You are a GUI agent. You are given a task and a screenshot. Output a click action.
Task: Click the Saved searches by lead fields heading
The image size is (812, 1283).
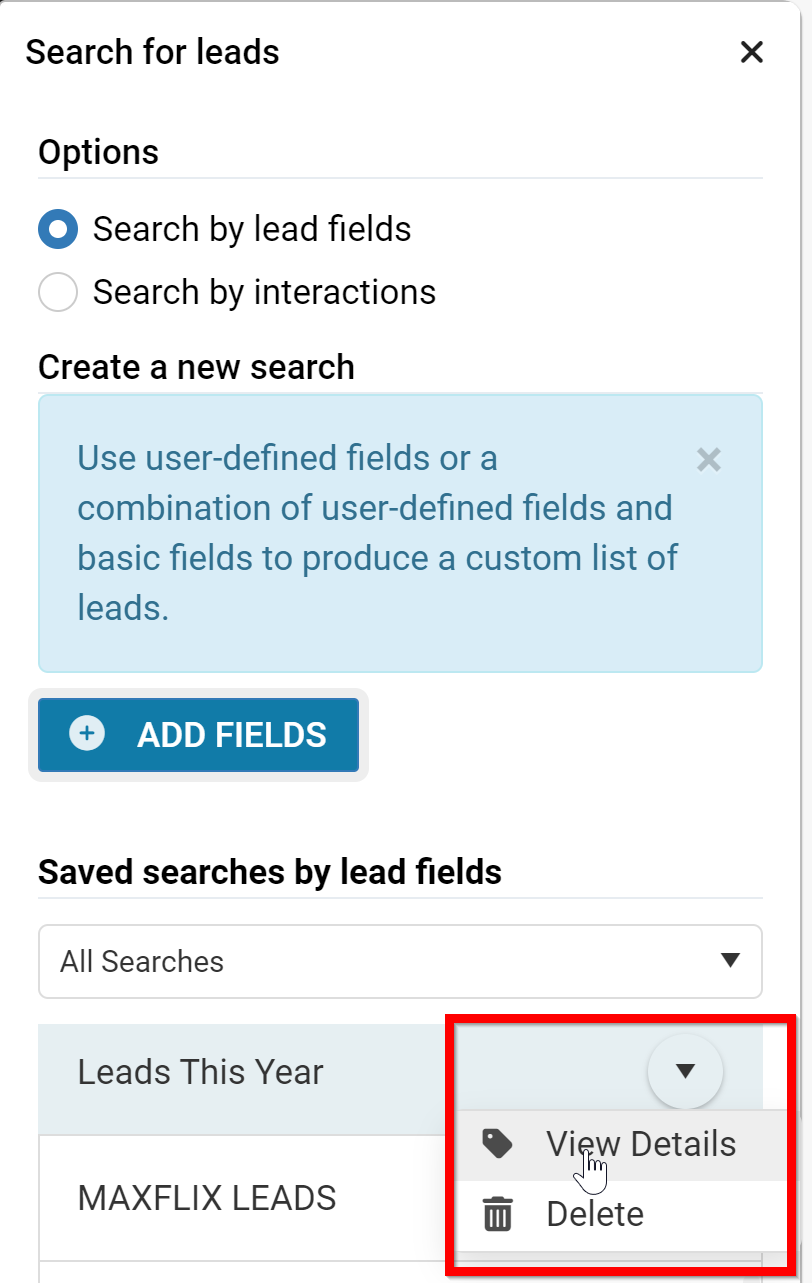point(269,871)
